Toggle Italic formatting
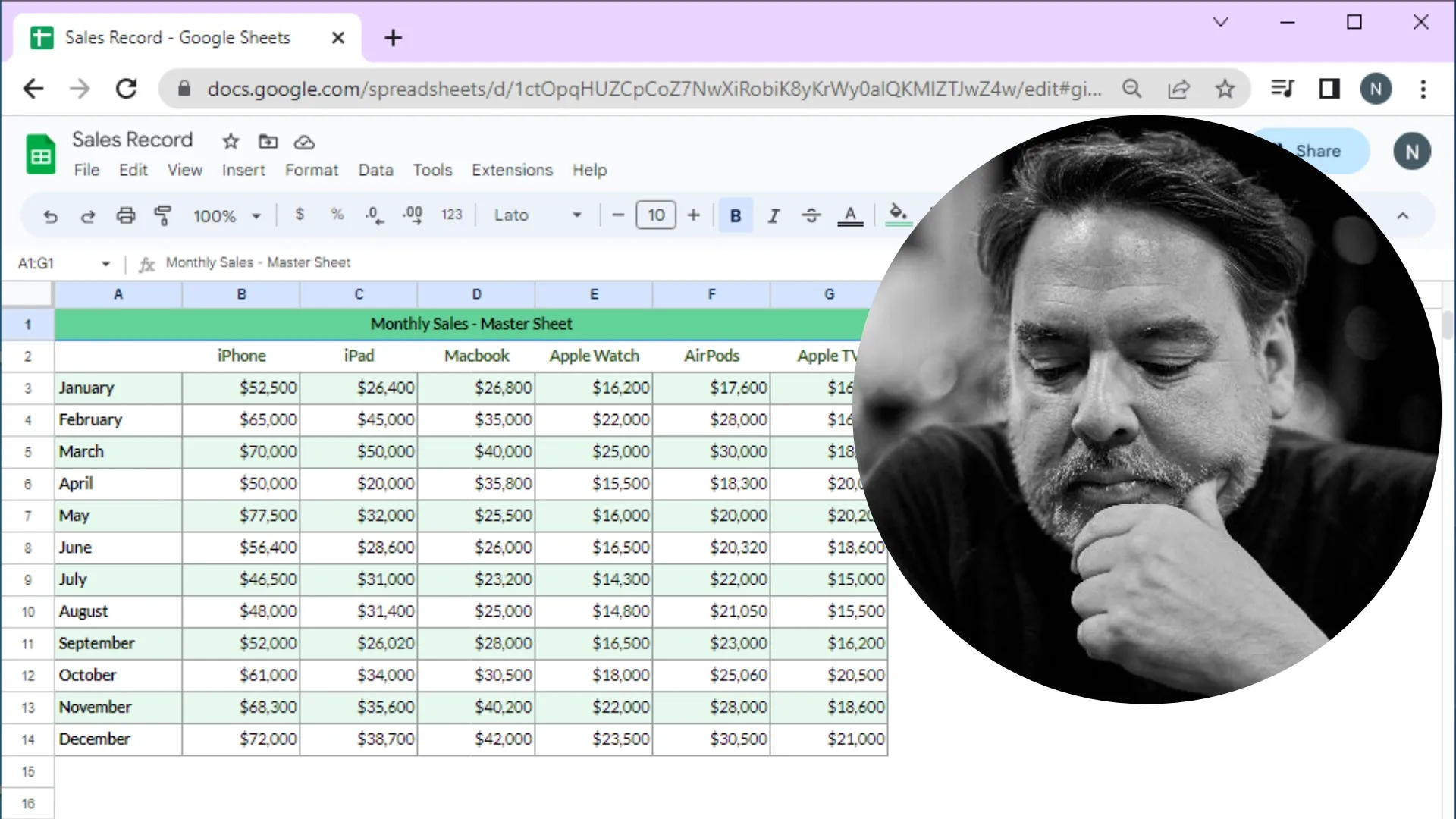The height and width of the screenshot is (819, 1456). [773, 216]
